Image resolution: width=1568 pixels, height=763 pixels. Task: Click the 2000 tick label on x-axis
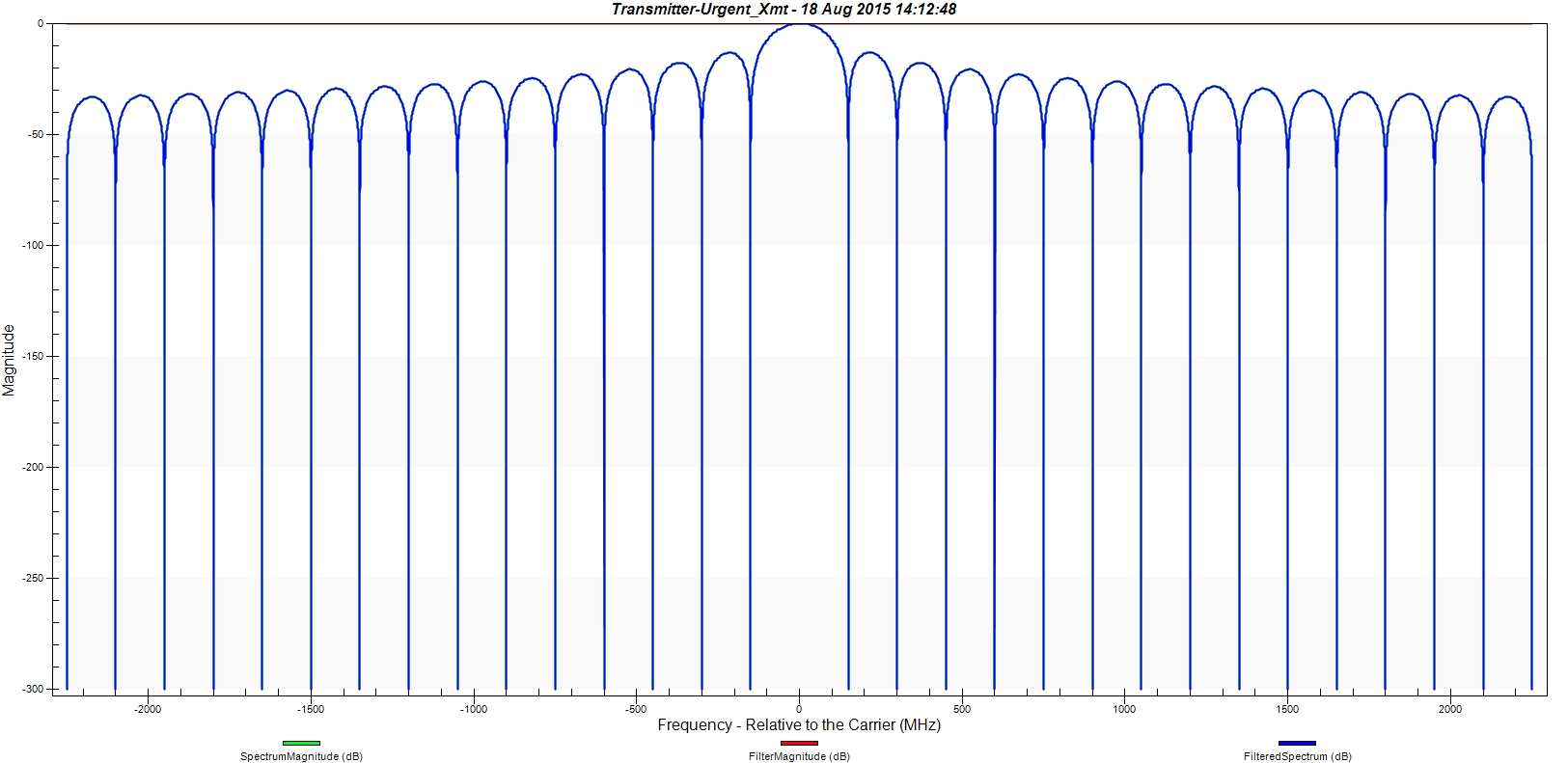pos(1450,709)
